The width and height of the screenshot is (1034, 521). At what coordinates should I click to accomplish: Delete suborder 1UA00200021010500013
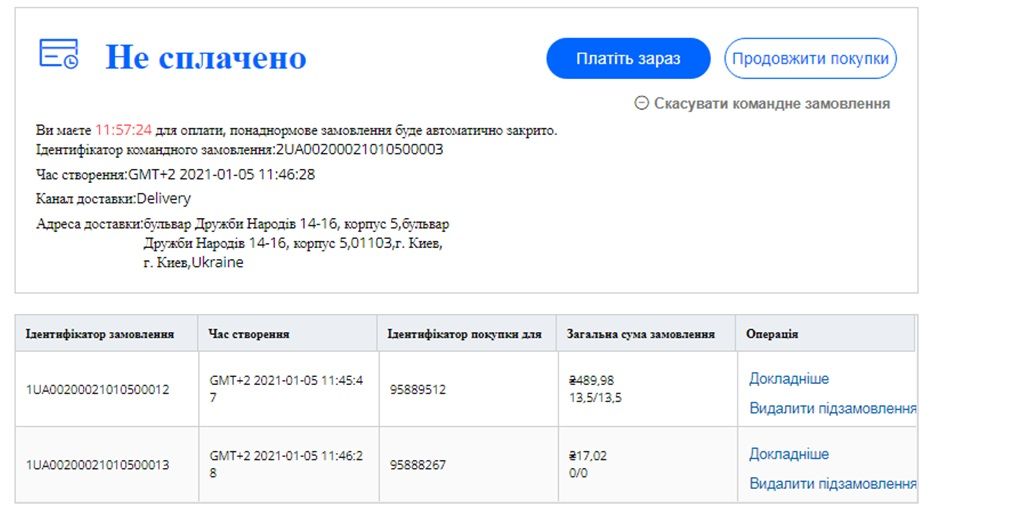(832, 484)
